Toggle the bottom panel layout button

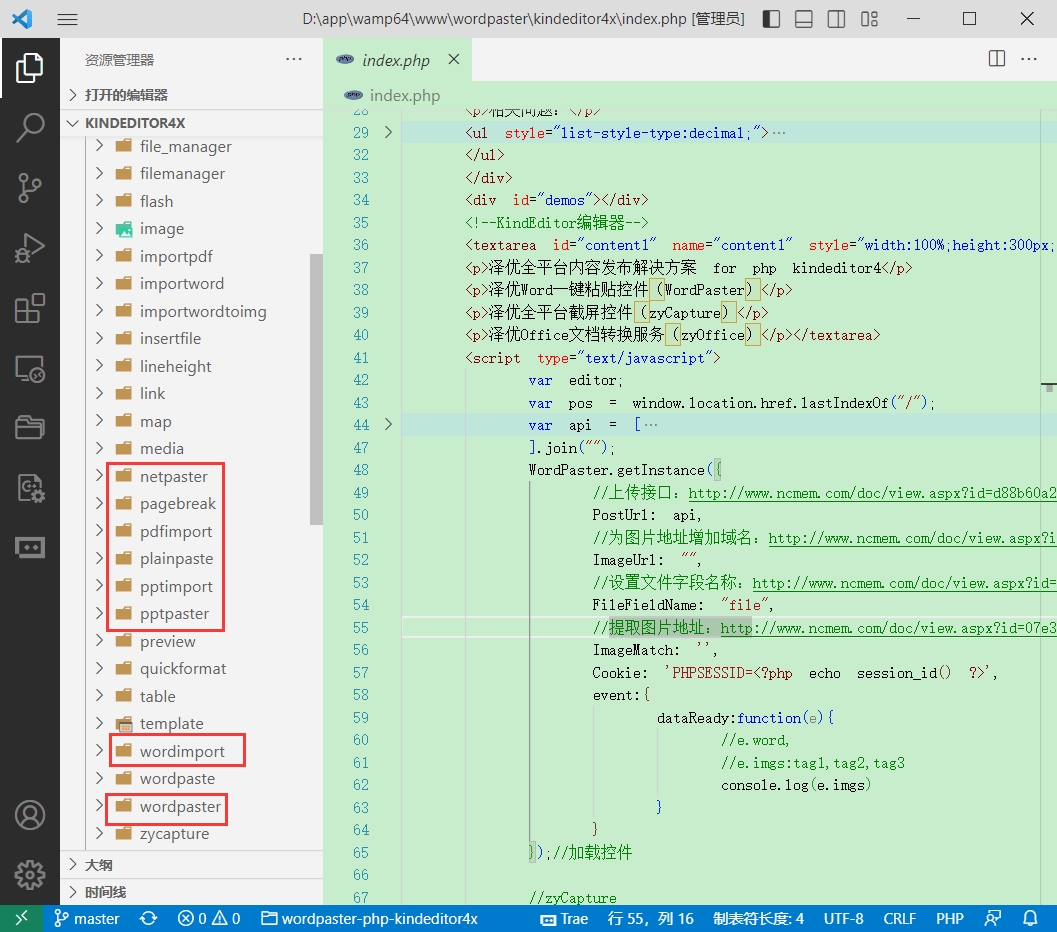point(804,19)
